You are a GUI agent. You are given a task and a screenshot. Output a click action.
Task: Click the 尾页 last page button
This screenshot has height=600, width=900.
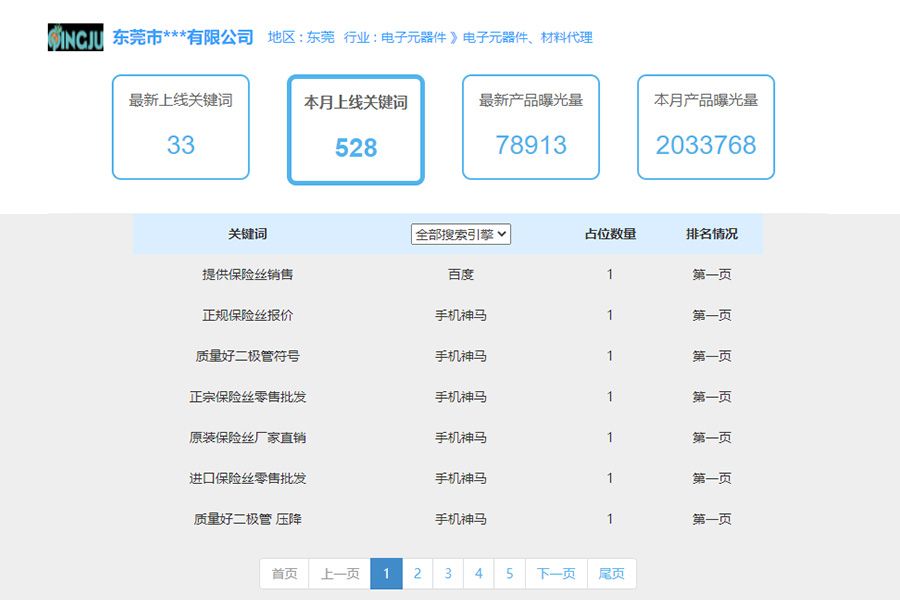[x=611, y=573]
